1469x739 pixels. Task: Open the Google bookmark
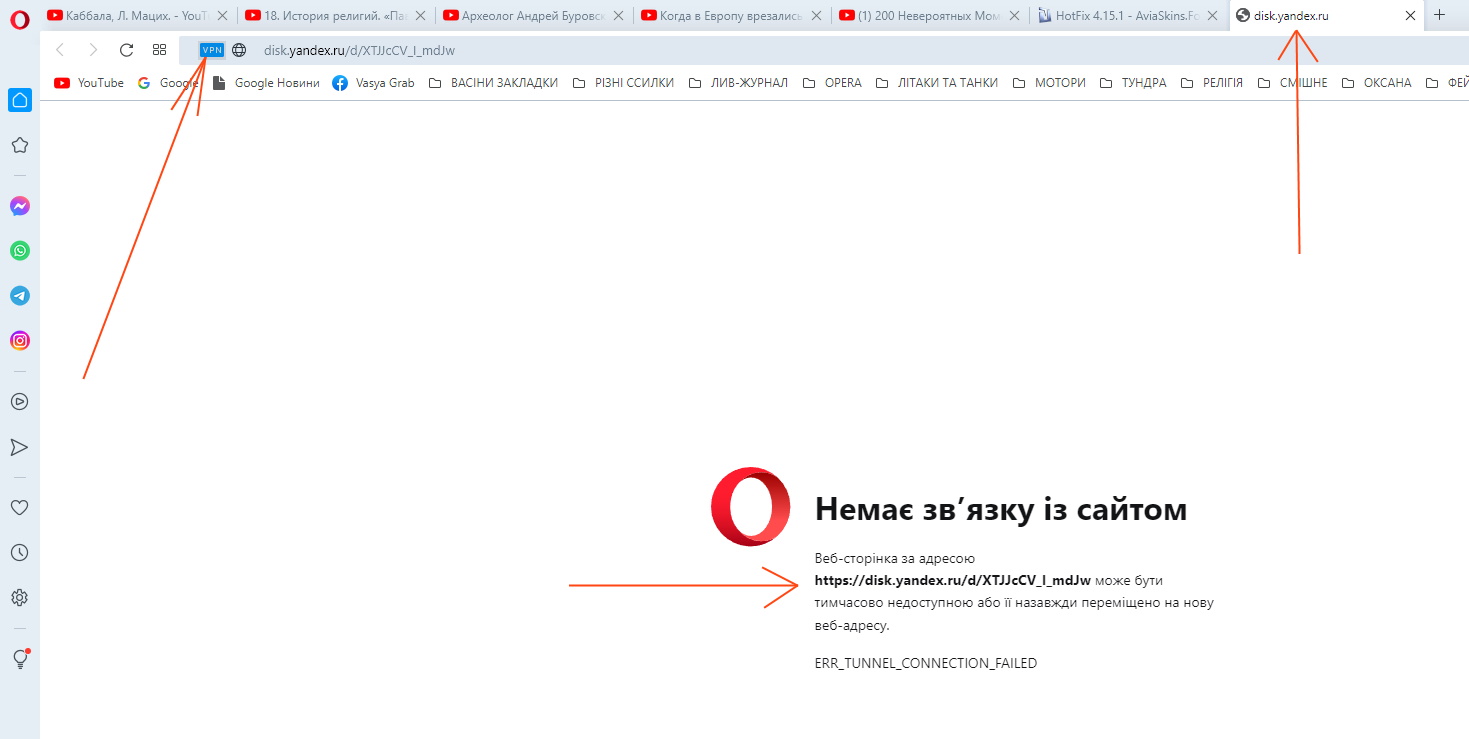[x=168, y=83]
